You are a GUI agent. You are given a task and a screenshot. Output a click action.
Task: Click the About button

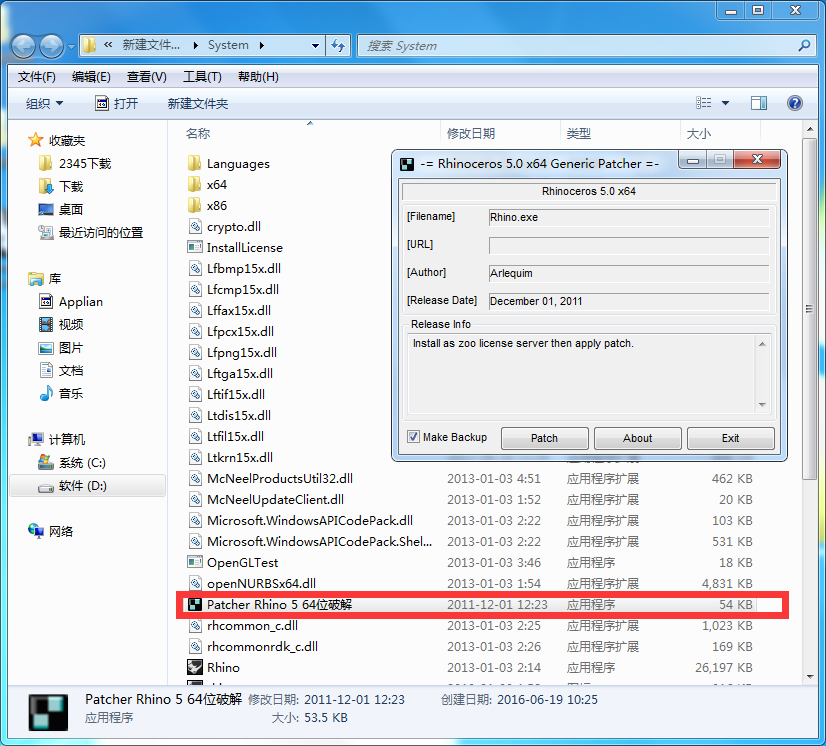(x=637, y=438)
